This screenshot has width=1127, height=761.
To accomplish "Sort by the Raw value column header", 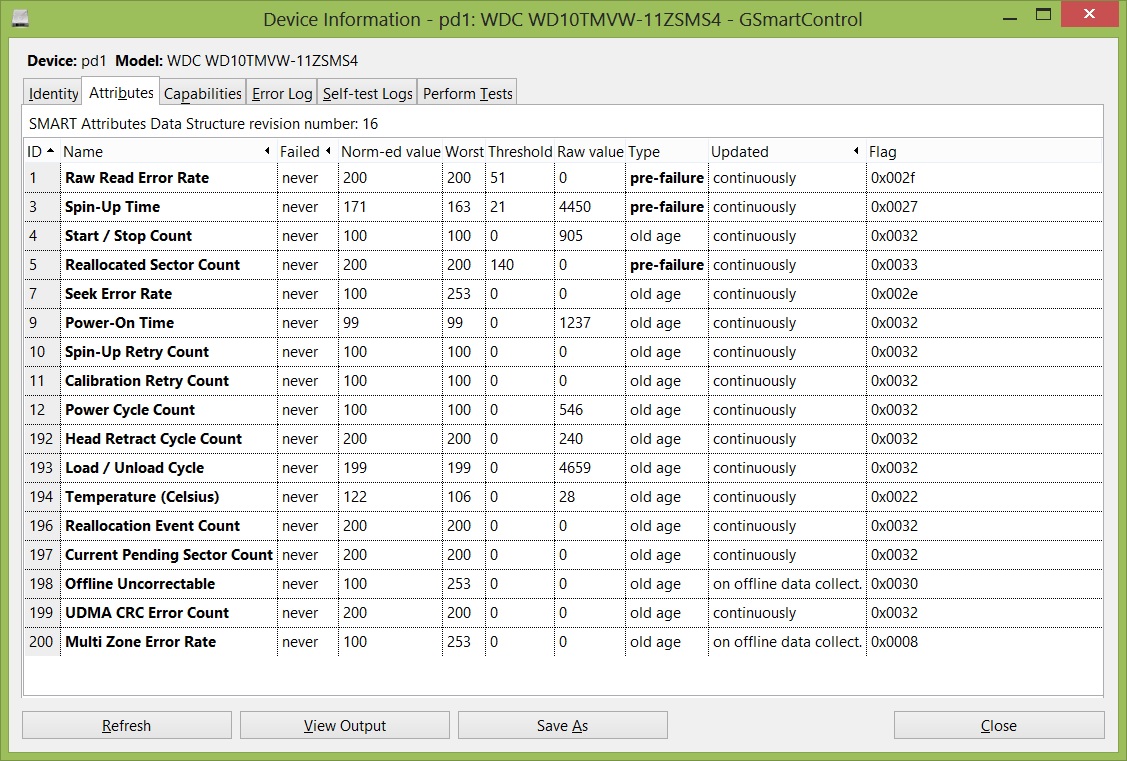I will [x=590, y=152].
